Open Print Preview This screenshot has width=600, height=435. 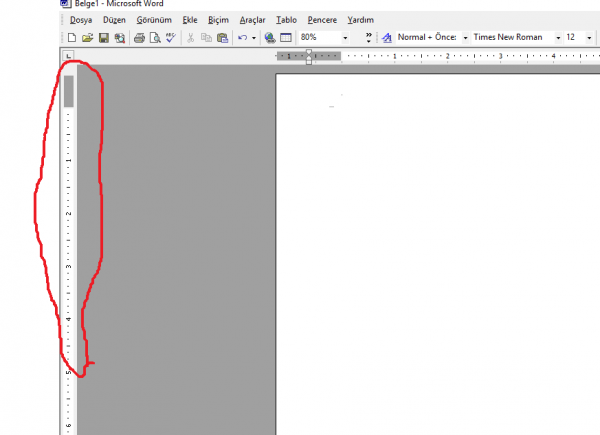click(x=155, y=37)
